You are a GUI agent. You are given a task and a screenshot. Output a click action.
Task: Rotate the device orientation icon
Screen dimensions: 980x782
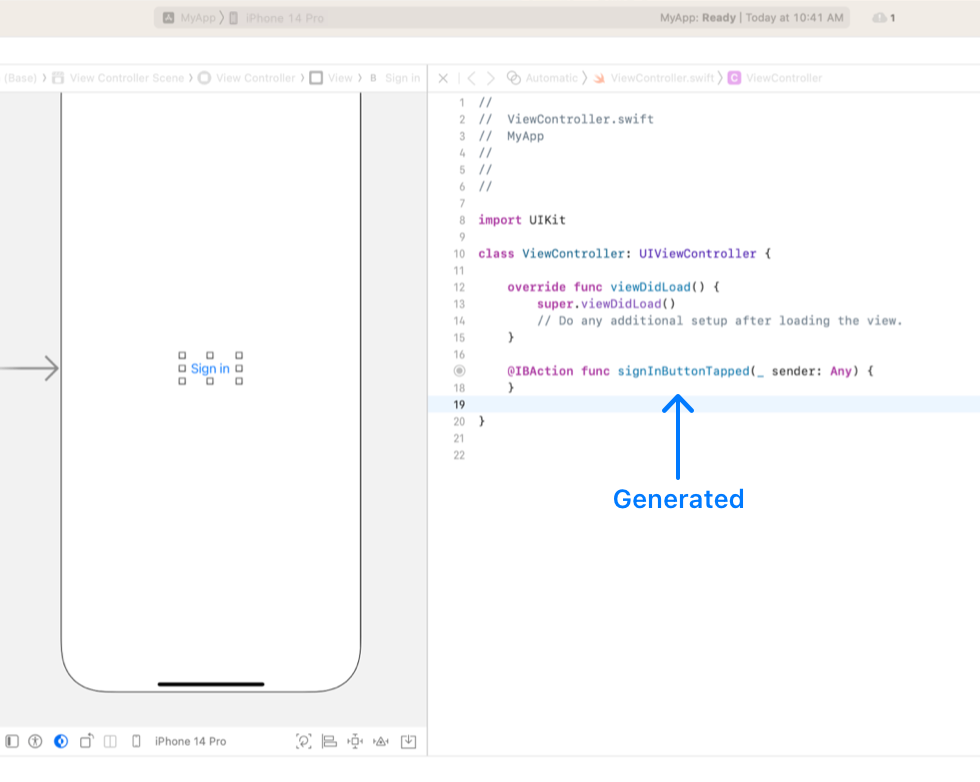point(88,741)
